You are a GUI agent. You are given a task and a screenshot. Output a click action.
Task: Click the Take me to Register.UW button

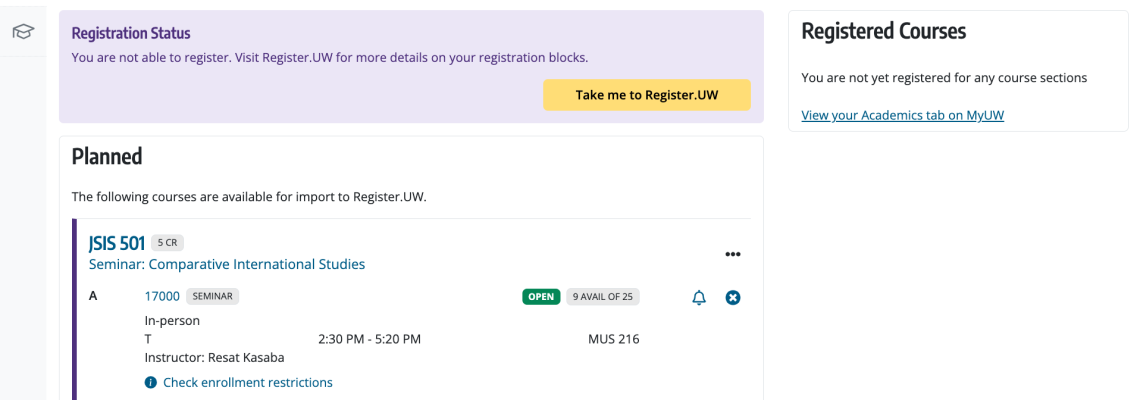(647, 95)
